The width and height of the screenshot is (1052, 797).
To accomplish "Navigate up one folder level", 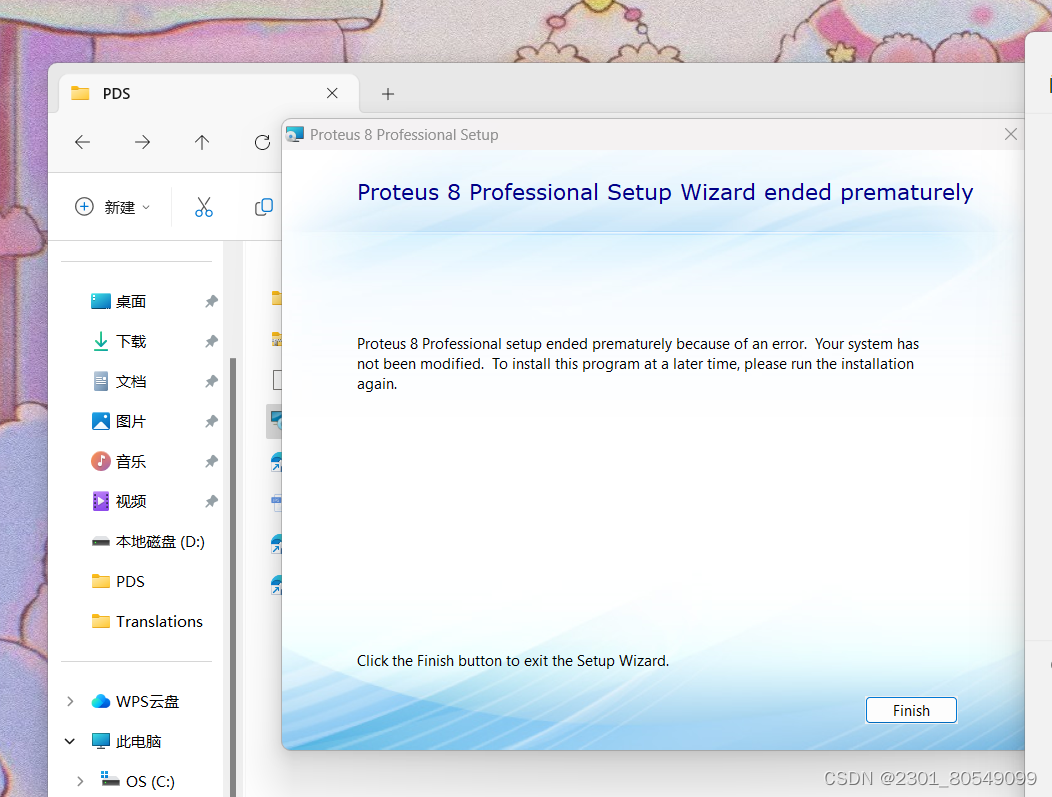I will tap(202, 142).
